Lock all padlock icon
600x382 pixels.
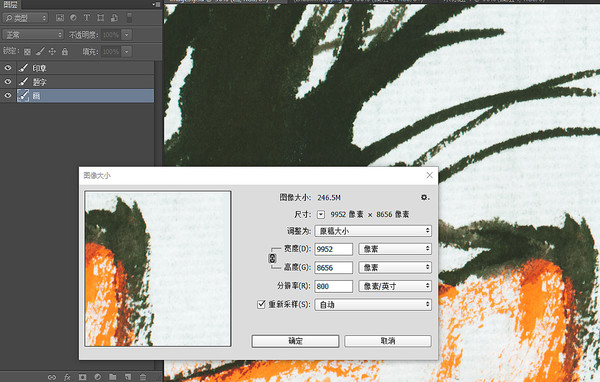point(65,51)
